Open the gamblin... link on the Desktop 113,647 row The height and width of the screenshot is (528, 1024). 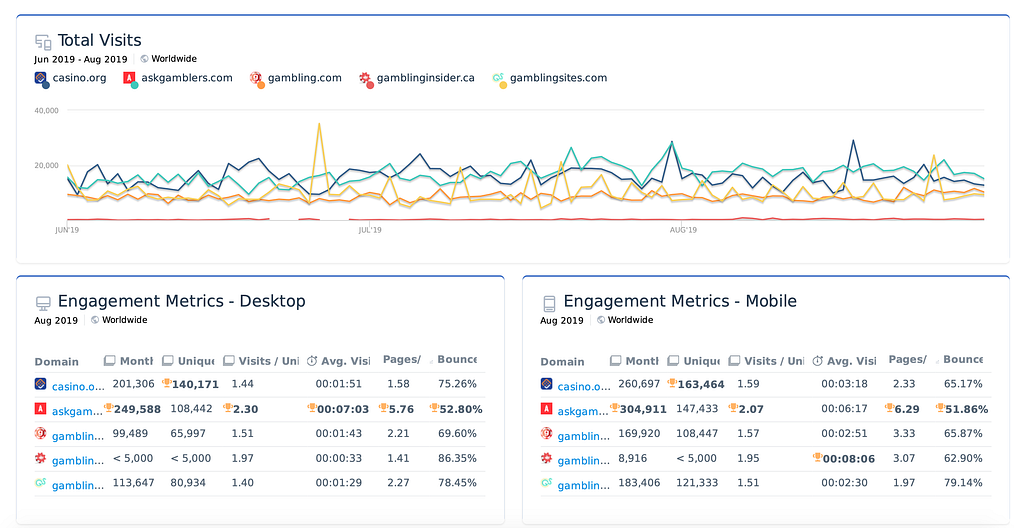[78, 486]
